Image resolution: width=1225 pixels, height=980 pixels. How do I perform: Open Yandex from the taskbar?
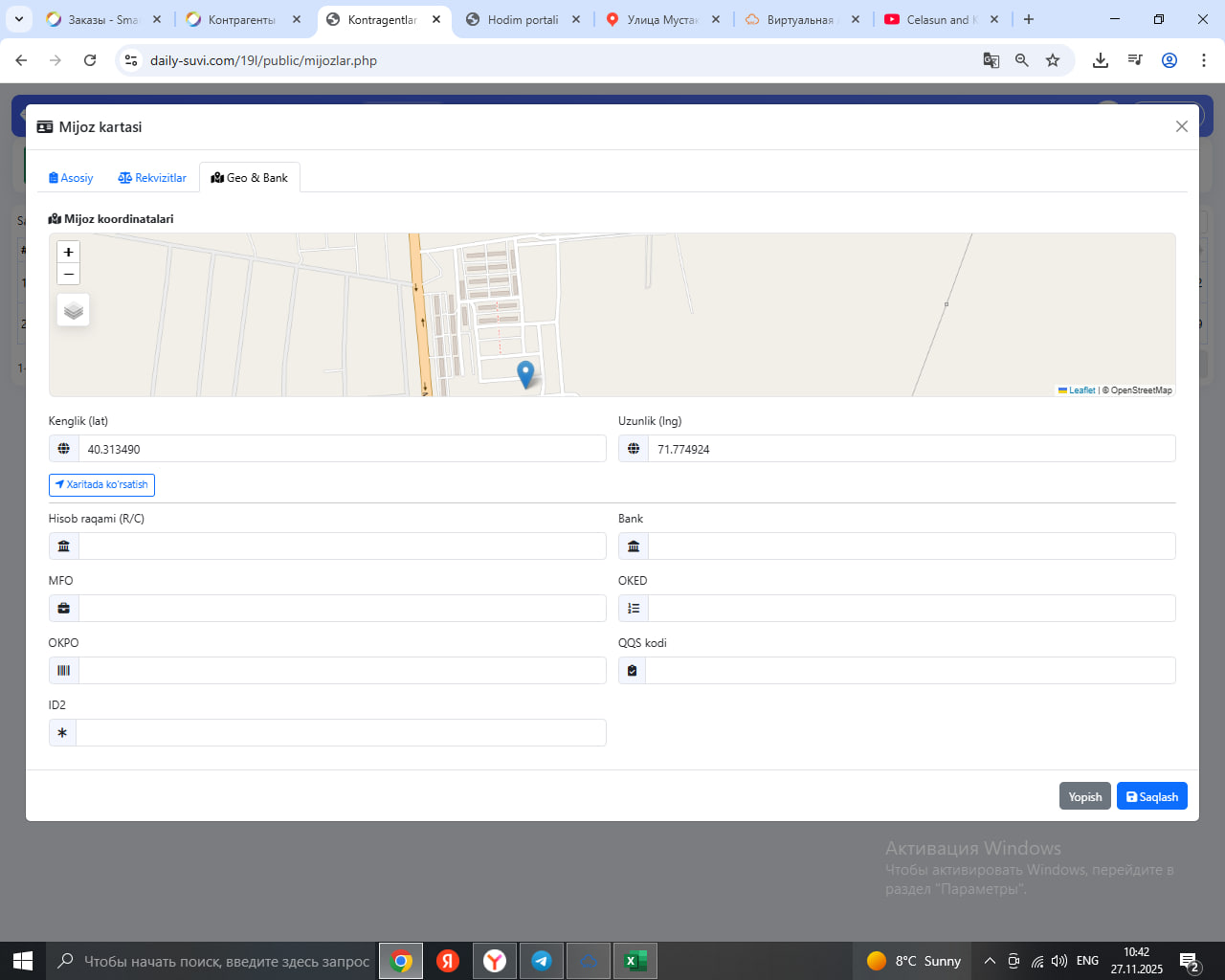coord(448,961)
